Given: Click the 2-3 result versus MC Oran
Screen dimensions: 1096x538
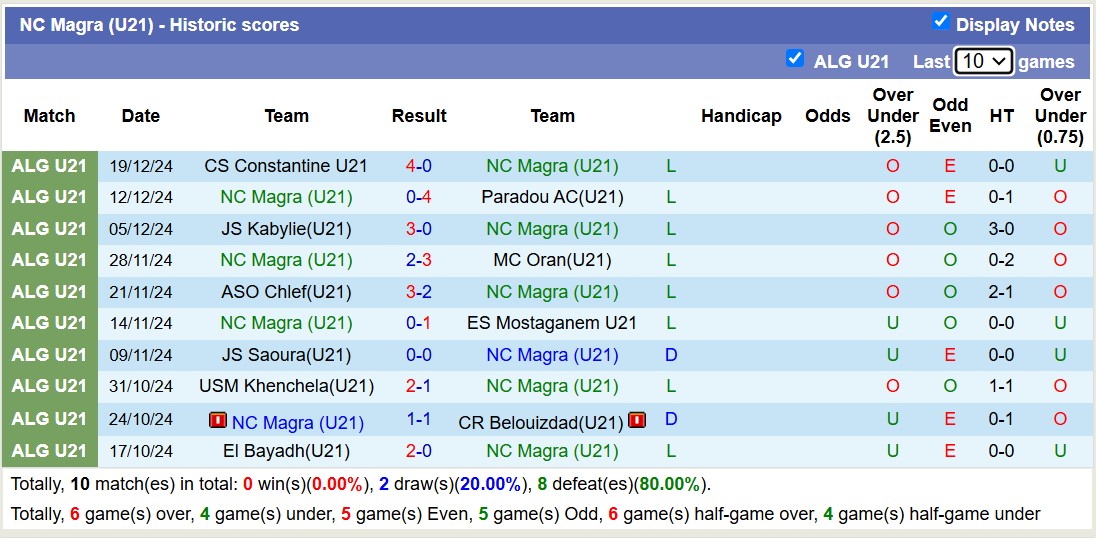Looking at the screenshot, I should [418, 260].
